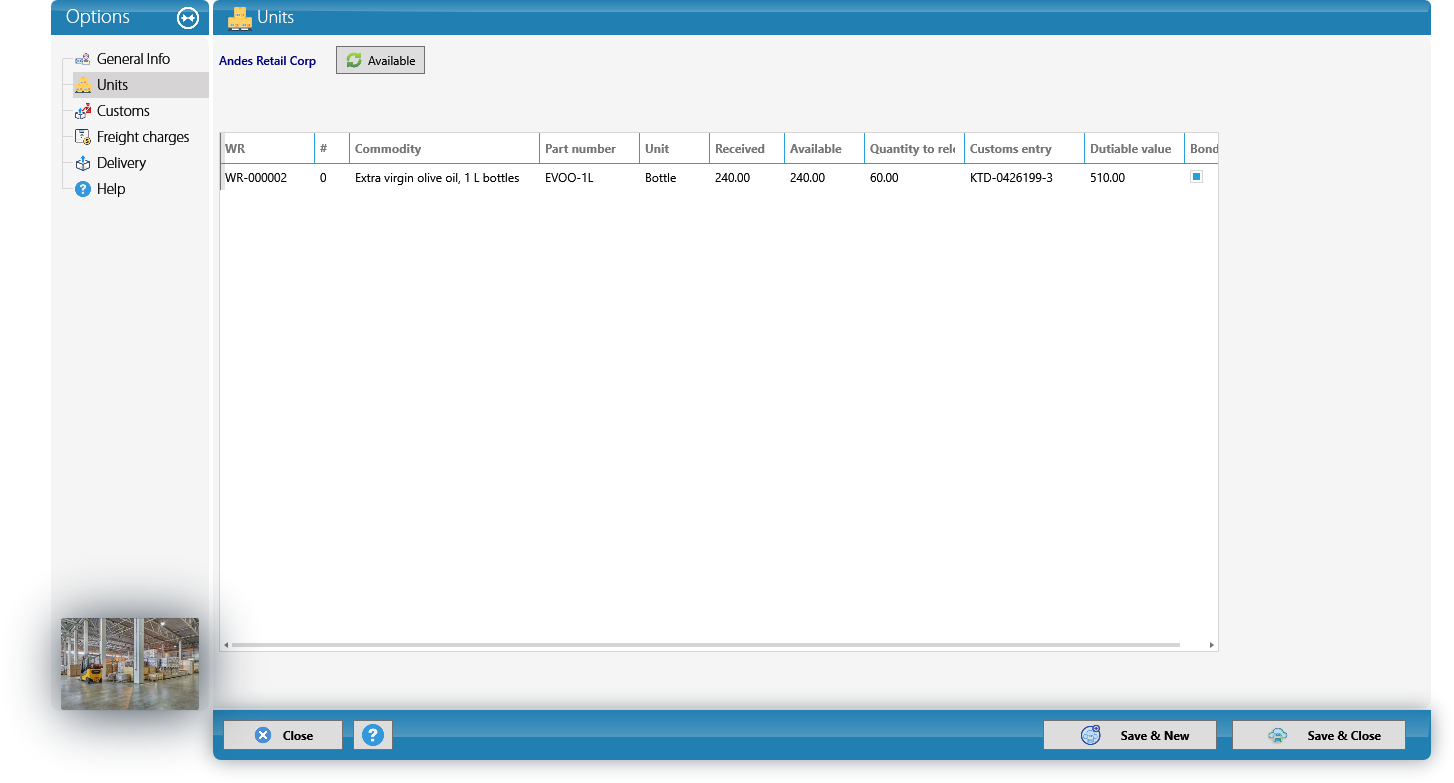
Task: Go to the Customs section
Action: click(x=123, y=111)
